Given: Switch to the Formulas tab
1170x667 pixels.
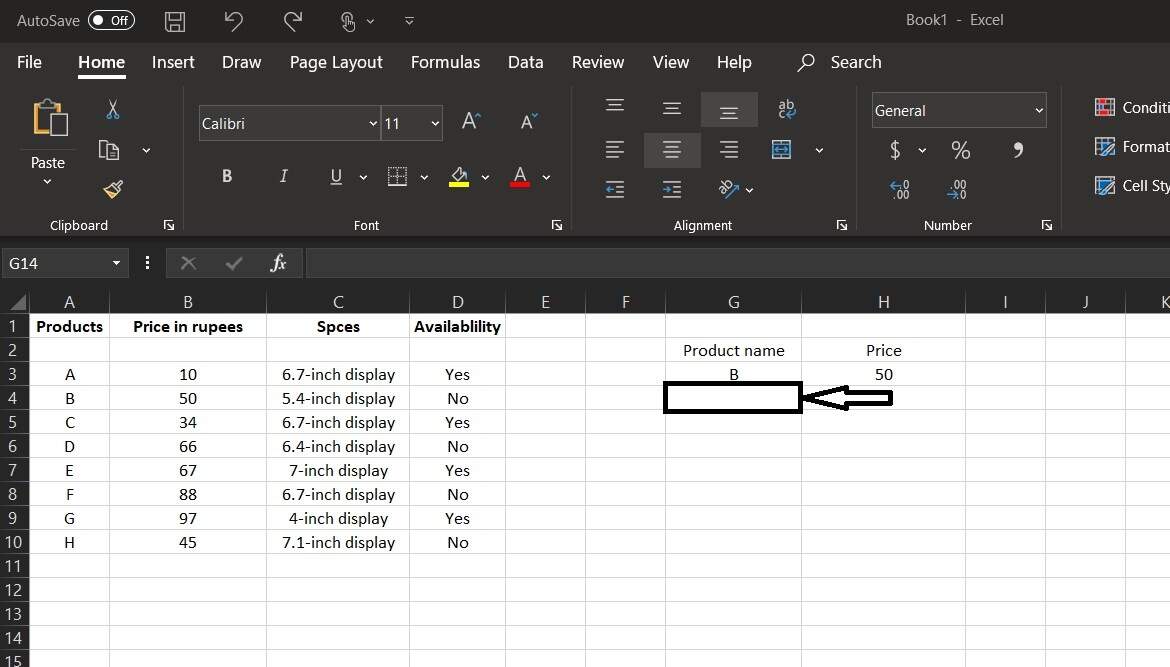Looking at the screenshot, I should 445,62.
